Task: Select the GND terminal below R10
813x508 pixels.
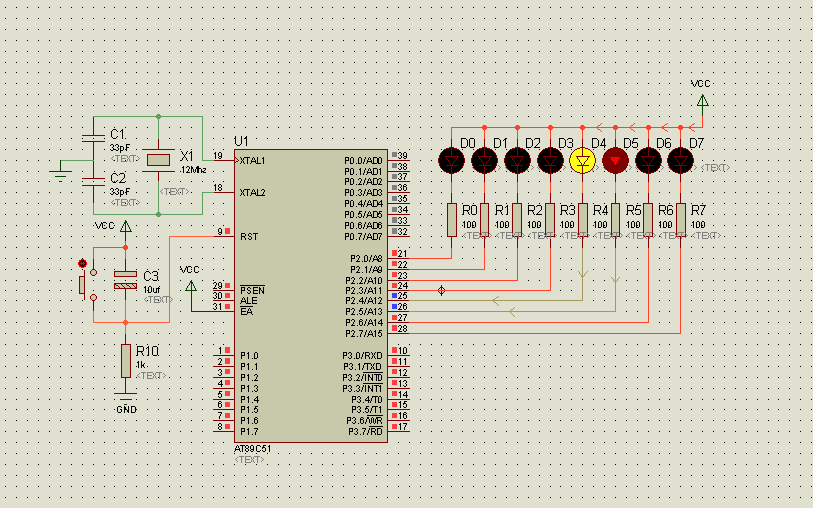Action: tap(125, 396)
